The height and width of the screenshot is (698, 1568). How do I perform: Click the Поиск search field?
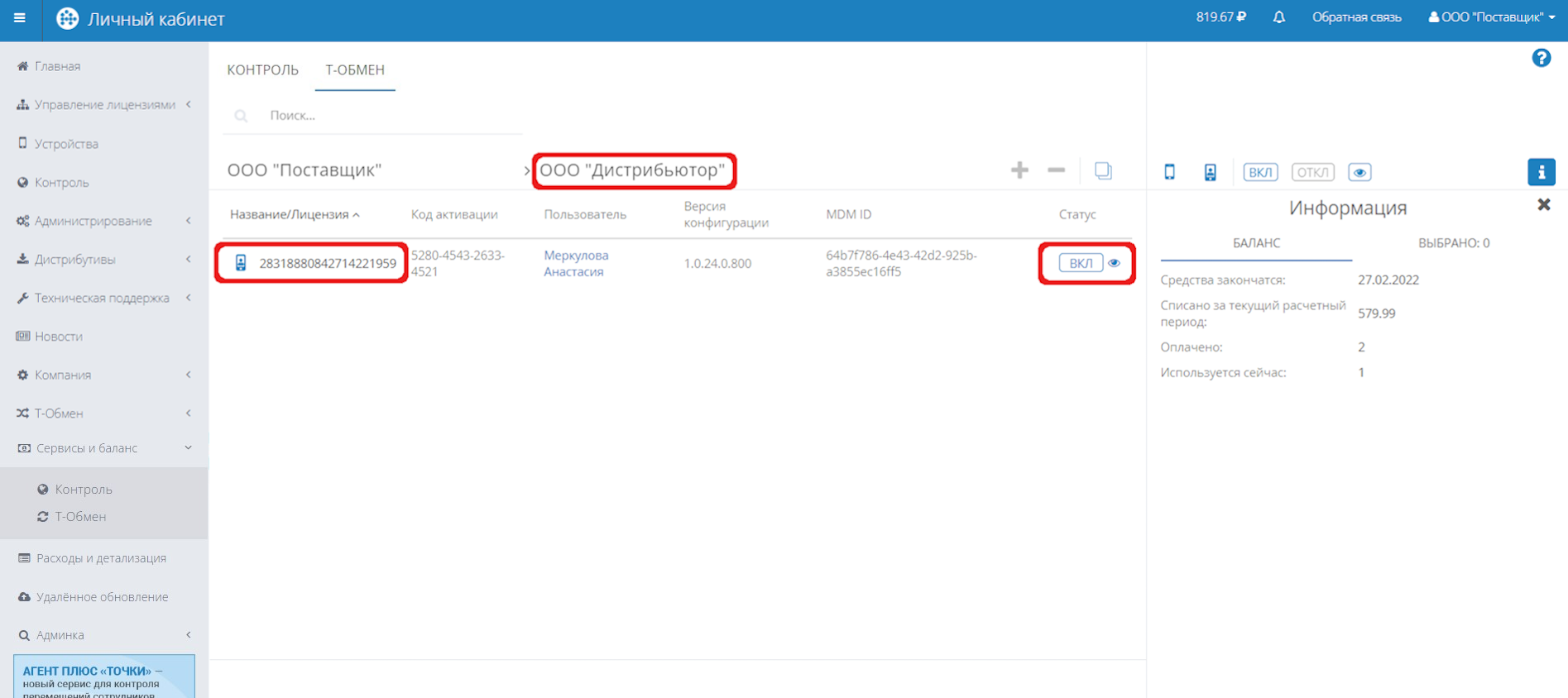coord(389,116)
